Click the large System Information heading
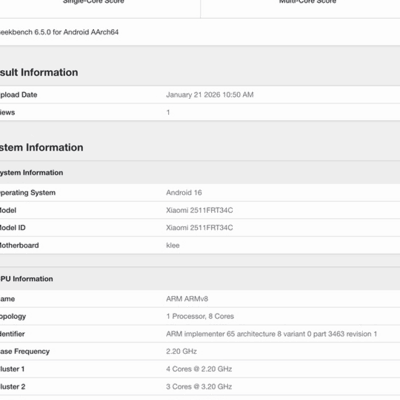 42,147
